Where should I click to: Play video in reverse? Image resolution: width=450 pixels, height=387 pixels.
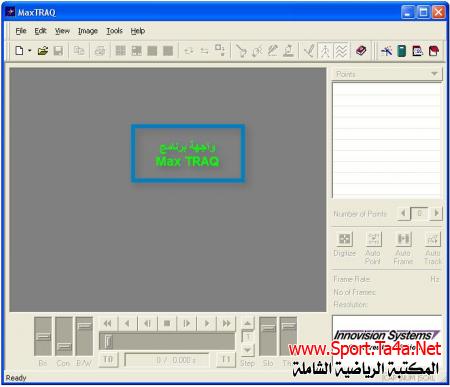[127, 323]
